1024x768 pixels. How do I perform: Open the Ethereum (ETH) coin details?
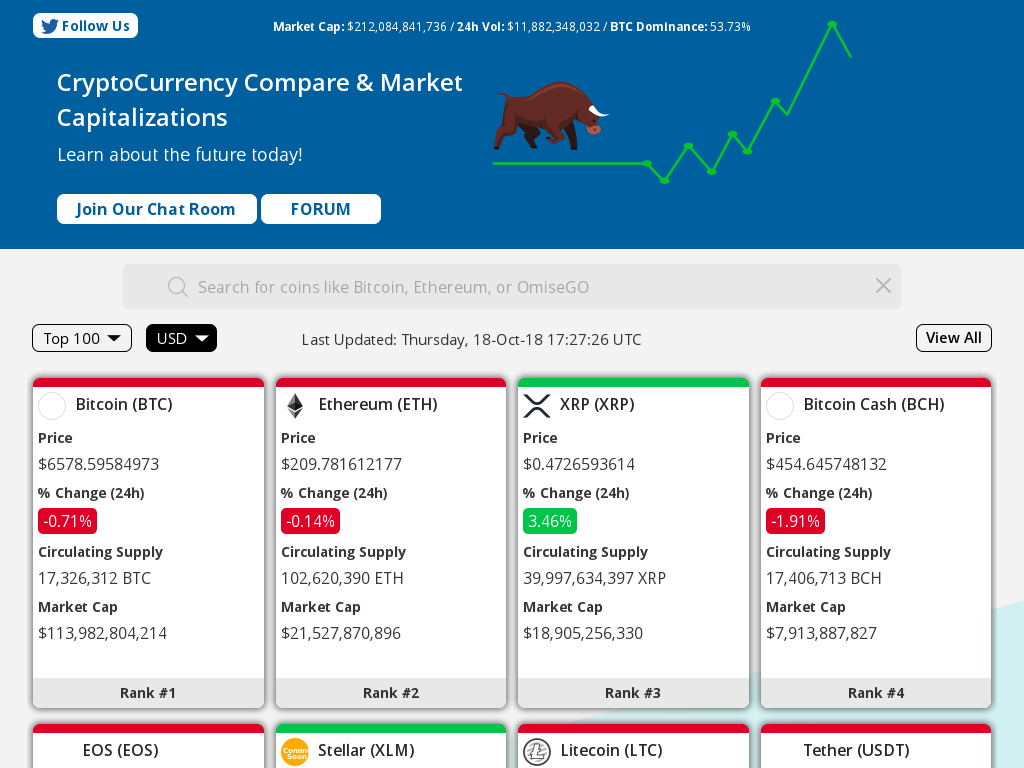tap(378, 404)
